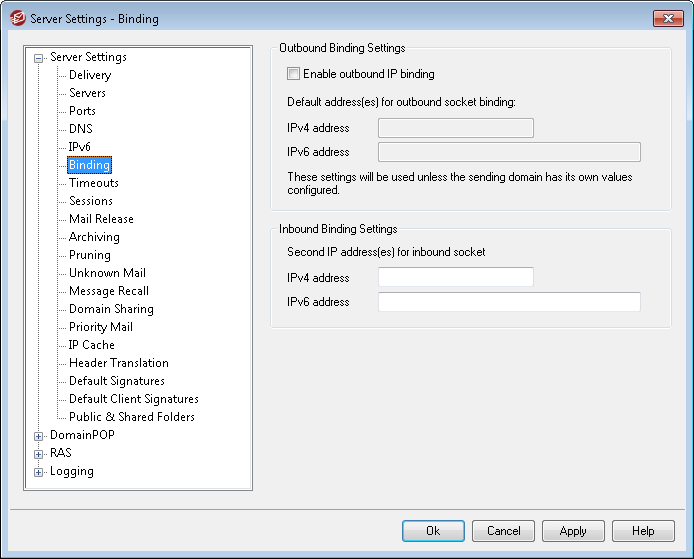Open Help for this dialog
Viewport: 694px width, 559px height.
pos(643,531)
